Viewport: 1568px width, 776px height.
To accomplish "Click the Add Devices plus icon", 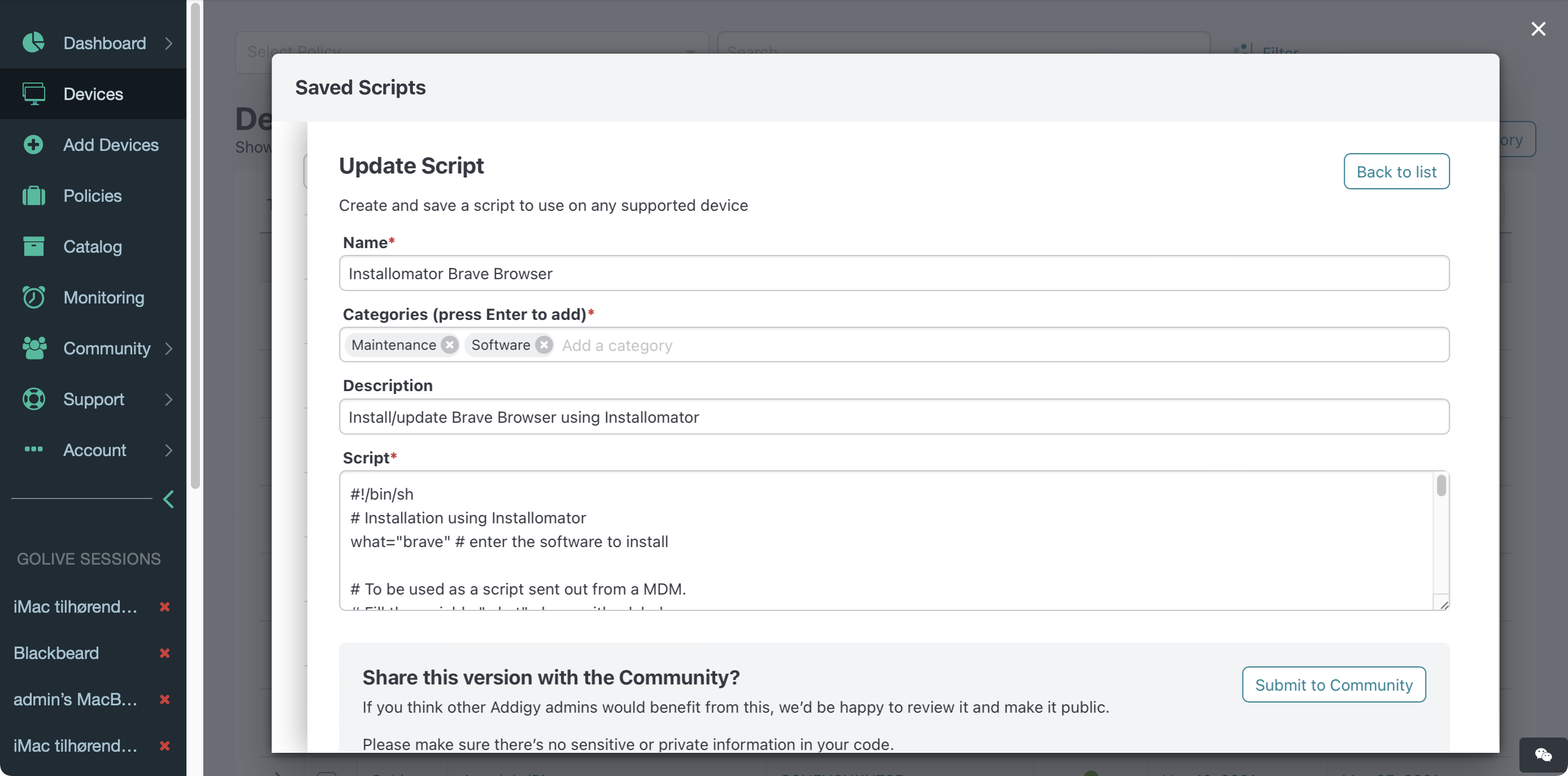I will (x=33, y=144).
